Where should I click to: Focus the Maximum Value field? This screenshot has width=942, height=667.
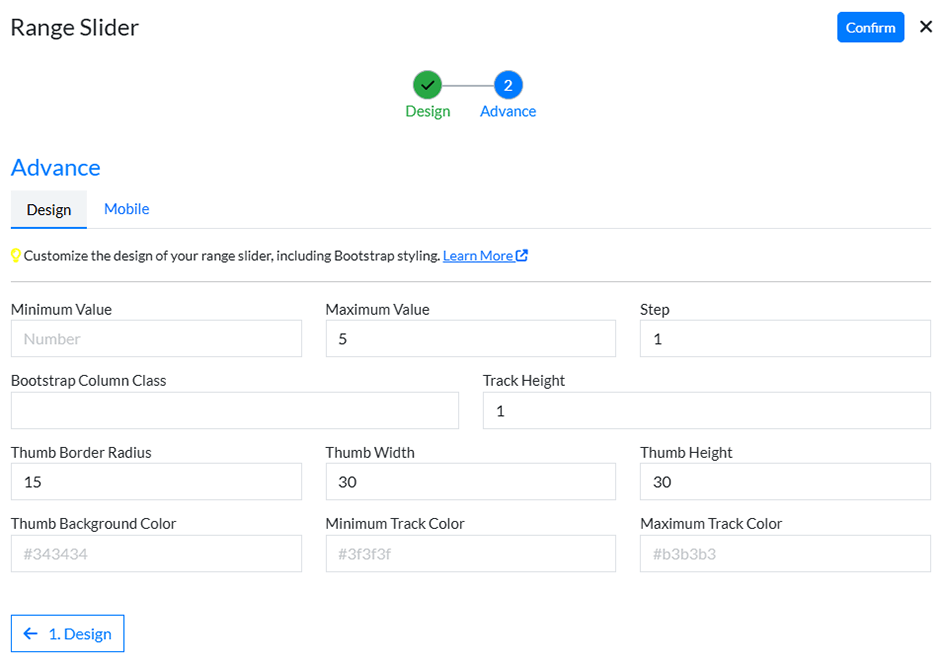pos(470,339)
